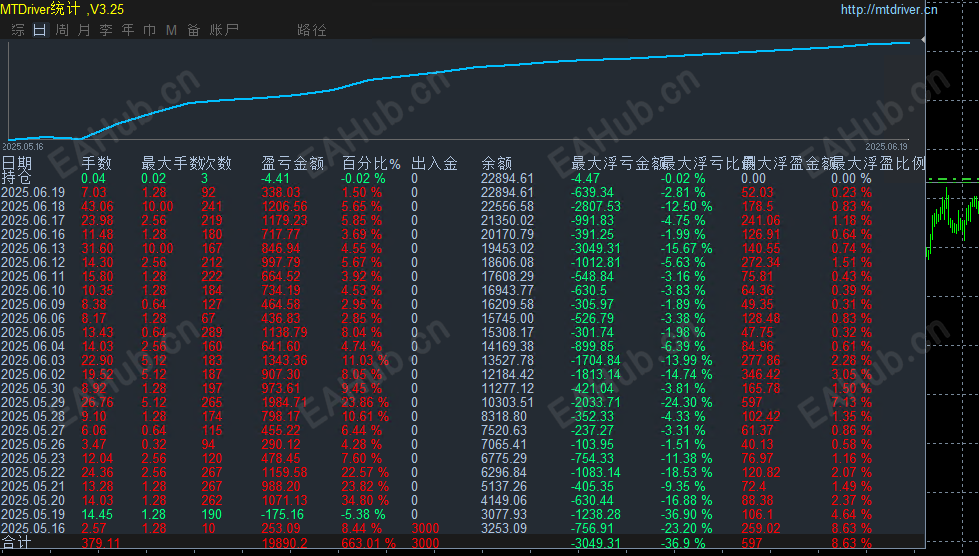Viewport: 979px width, 556px height.
Task: Click profit value 1984.71
Action: pyautogui.click(x=285, y=402)
